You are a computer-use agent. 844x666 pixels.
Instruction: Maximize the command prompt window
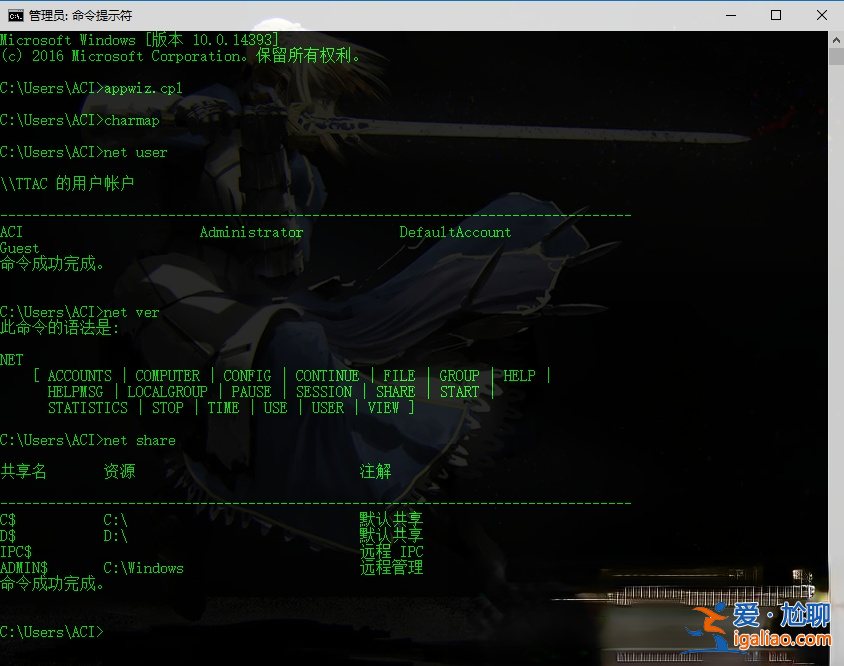click(x=775, y=15)
